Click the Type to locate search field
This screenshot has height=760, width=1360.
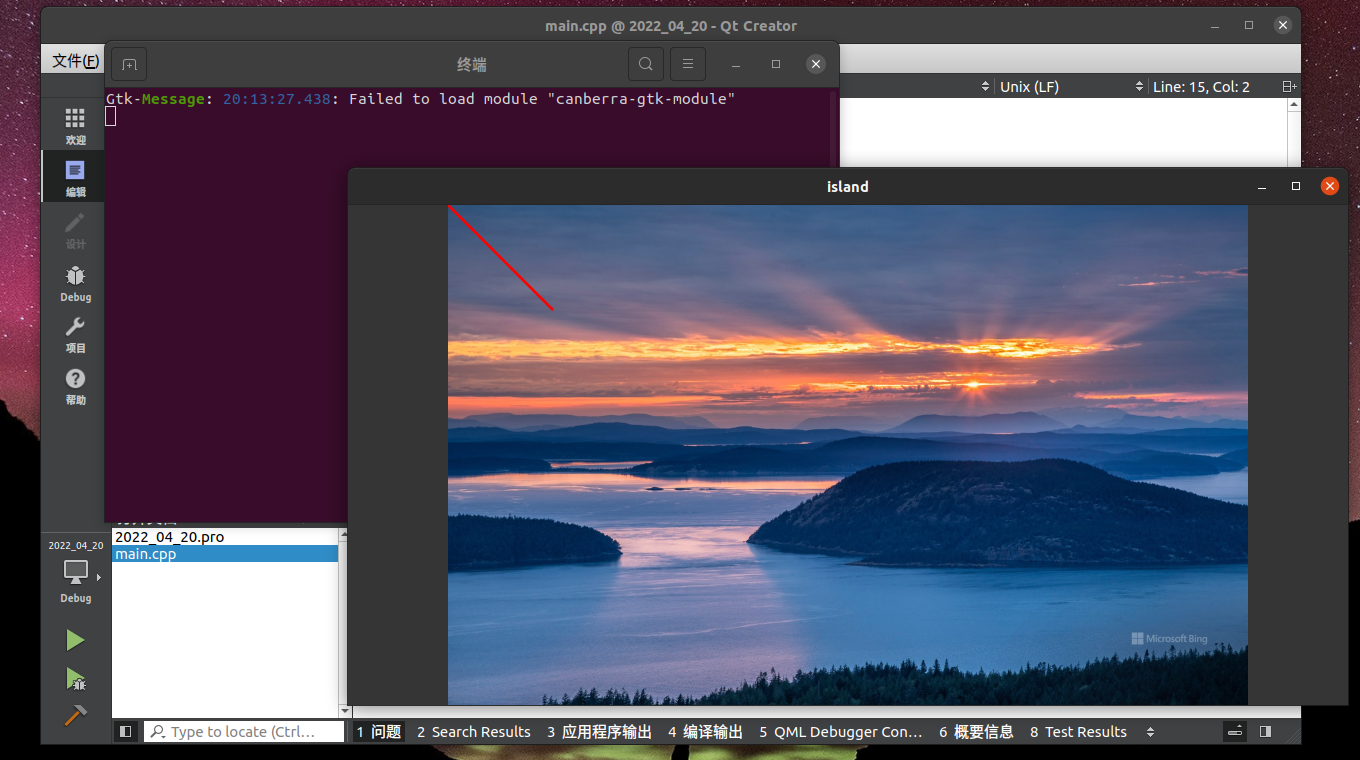[x=243, y=732]
